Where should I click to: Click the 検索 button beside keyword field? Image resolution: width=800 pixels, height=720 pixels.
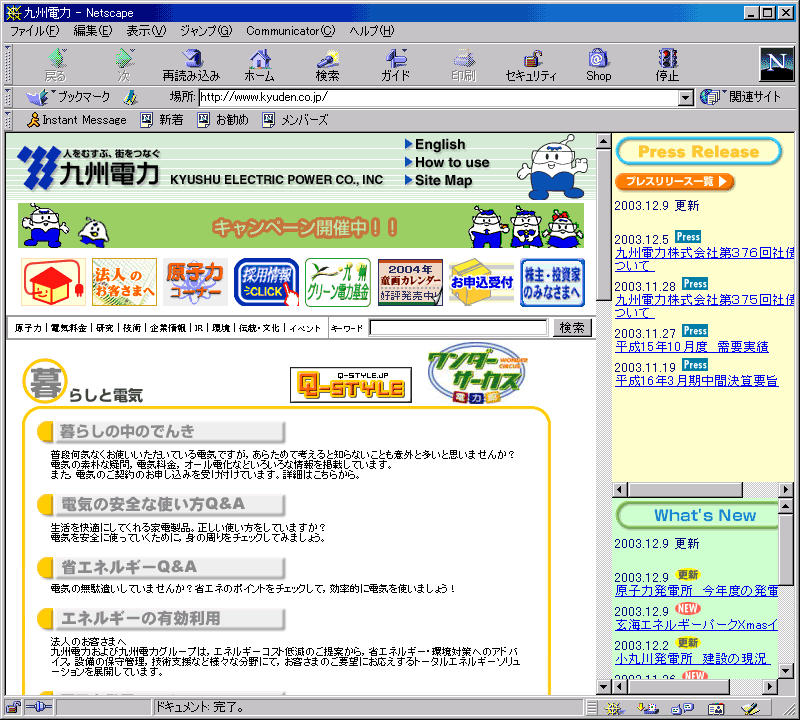(572, 328)
